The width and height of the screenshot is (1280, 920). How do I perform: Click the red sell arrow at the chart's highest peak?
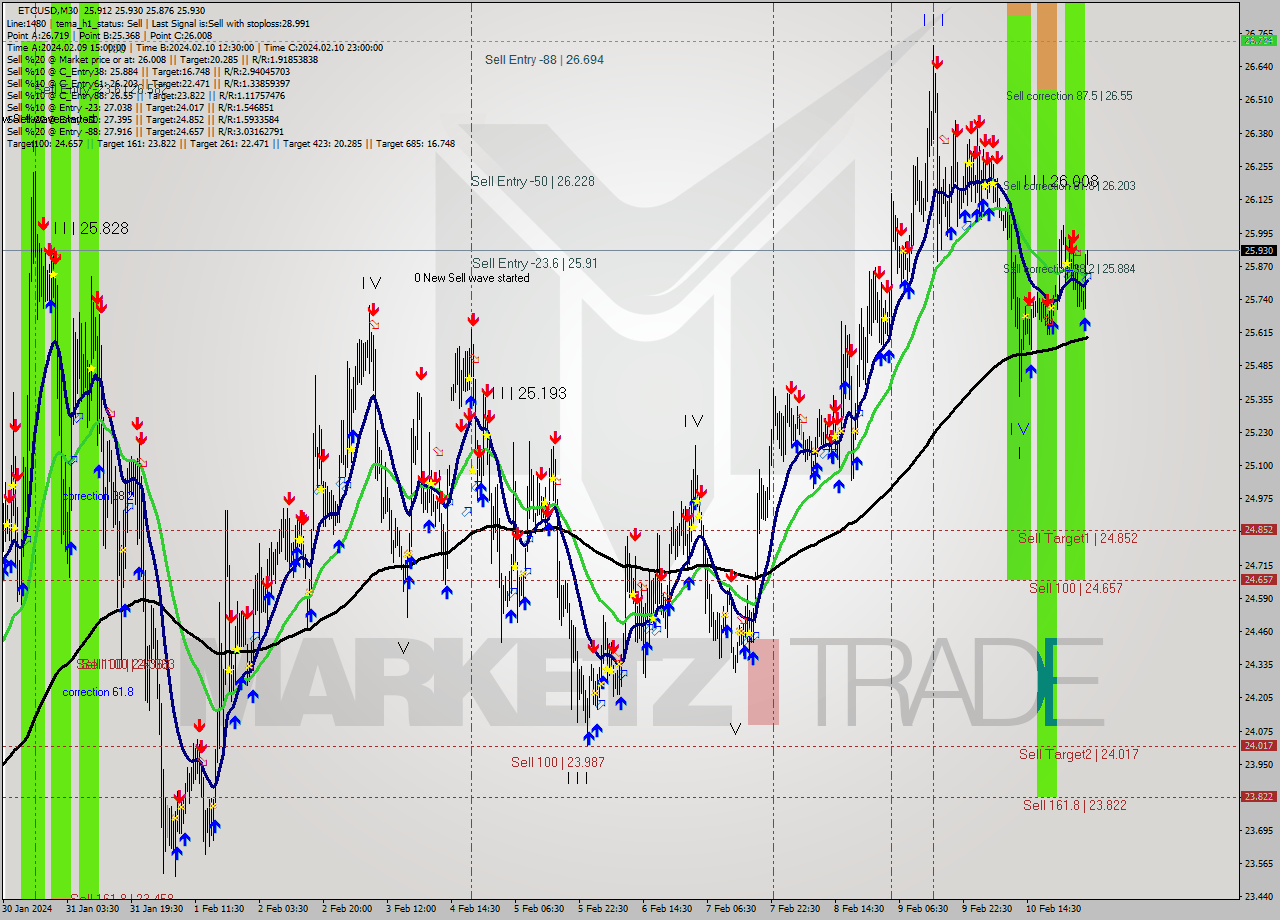point(936,63)
